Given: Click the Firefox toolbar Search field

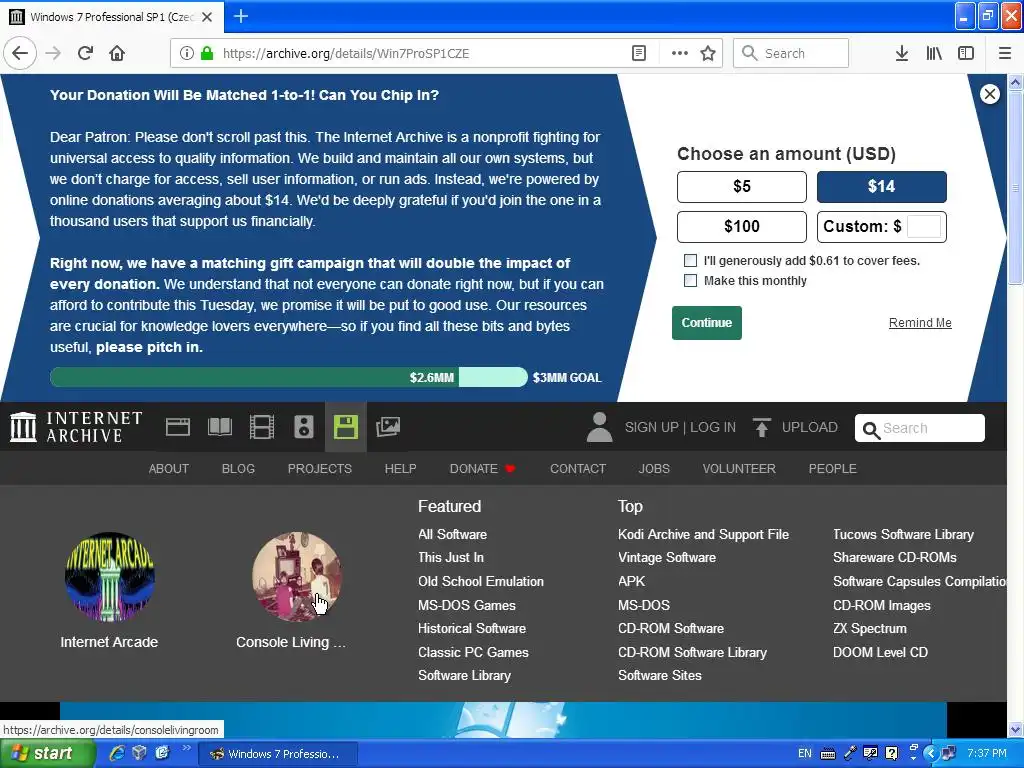Looking at the screenshot, I should tap(791, 53).
